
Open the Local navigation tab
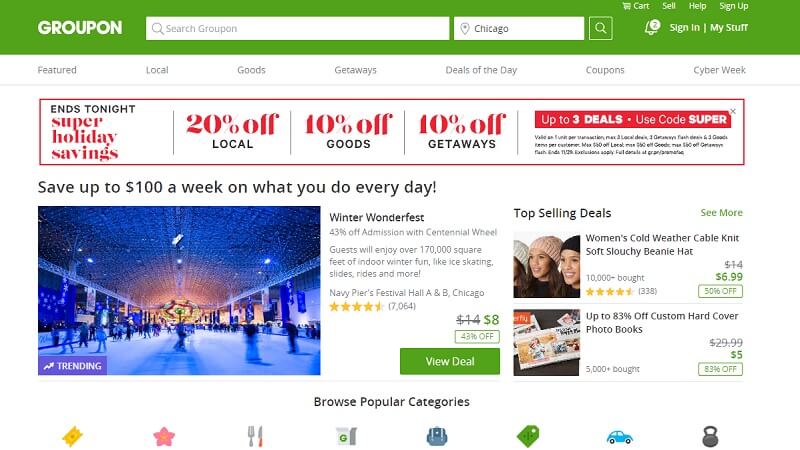[x=157, y=70]
